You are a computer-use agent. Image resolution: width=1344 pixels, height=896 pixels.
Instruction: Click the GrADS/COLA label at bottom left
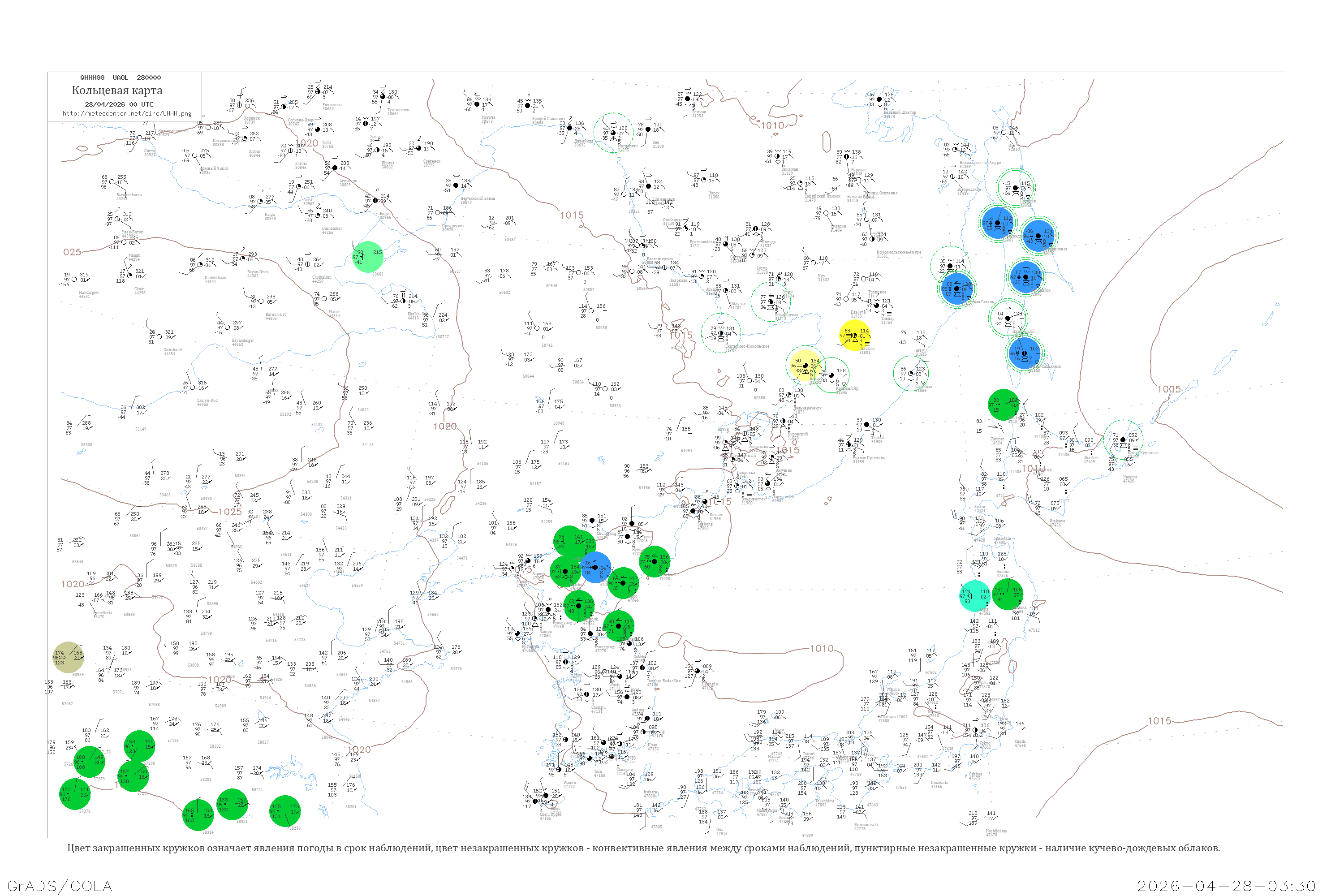click(60, 886)
